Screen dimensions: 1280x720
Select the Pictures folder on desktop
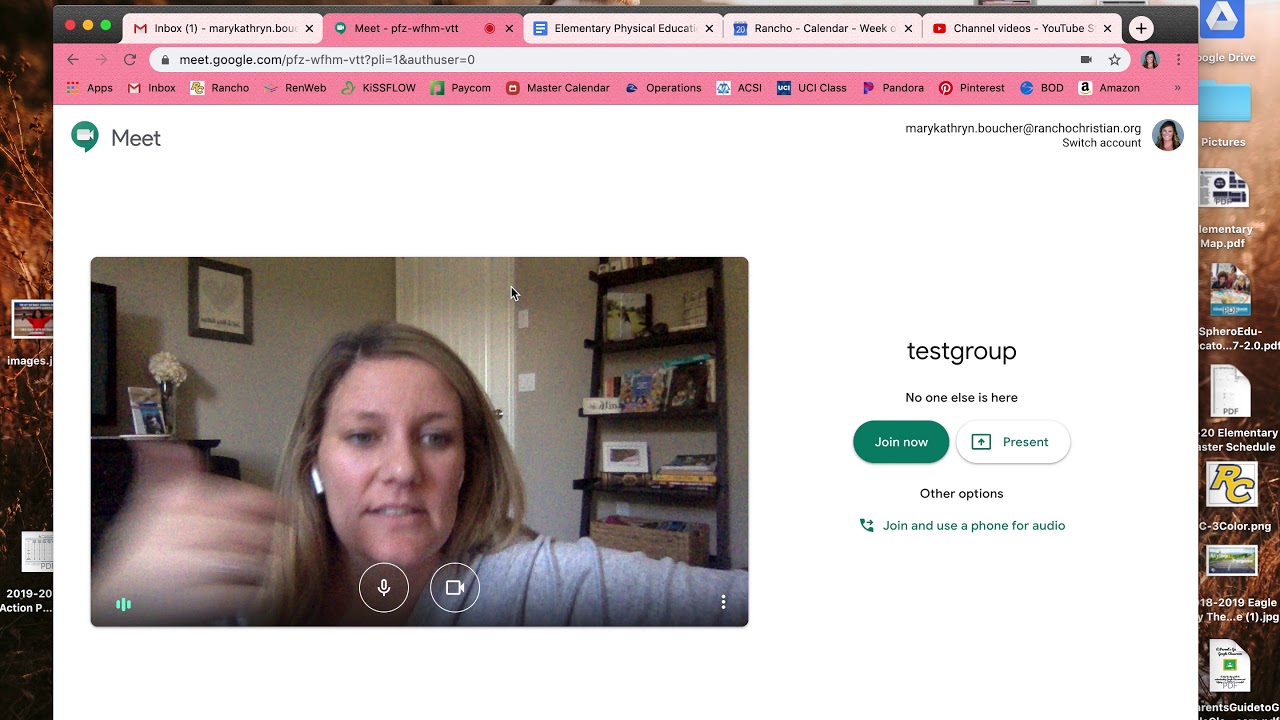(x=1224, y=114)
